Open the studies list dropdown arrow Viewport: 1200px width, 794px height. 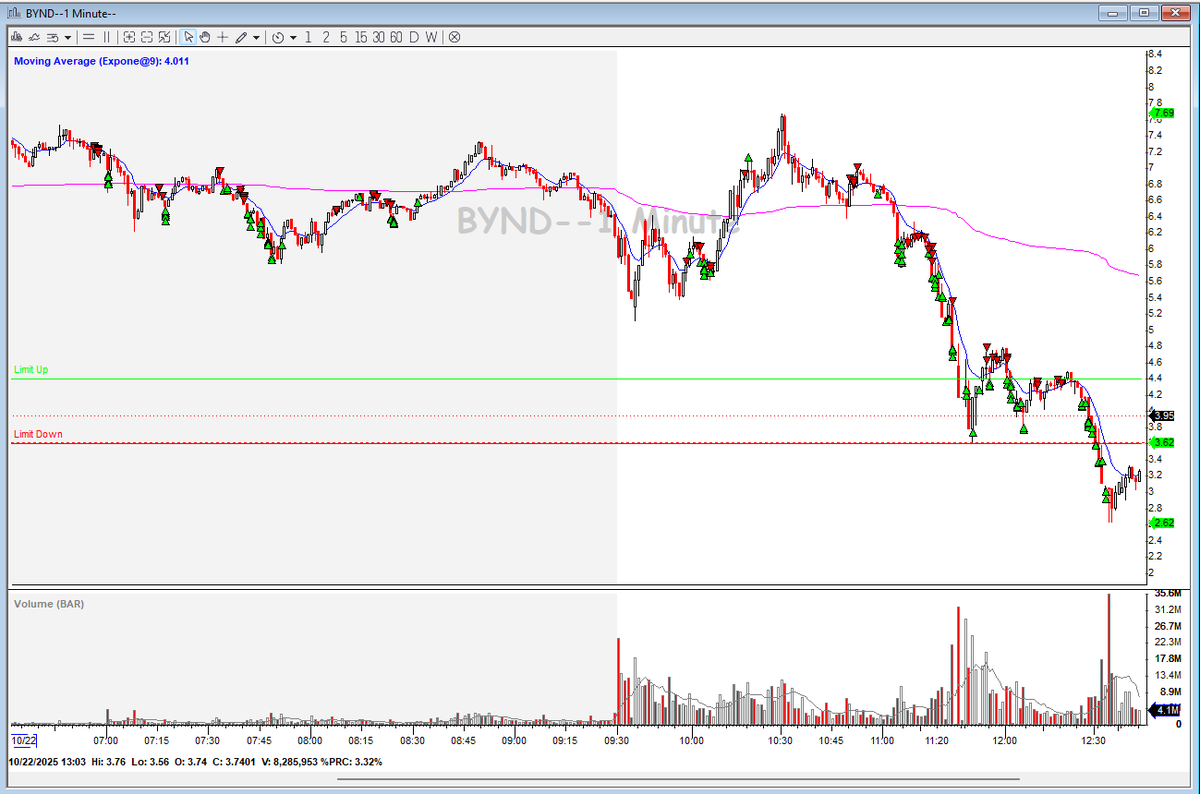point(68,37)
